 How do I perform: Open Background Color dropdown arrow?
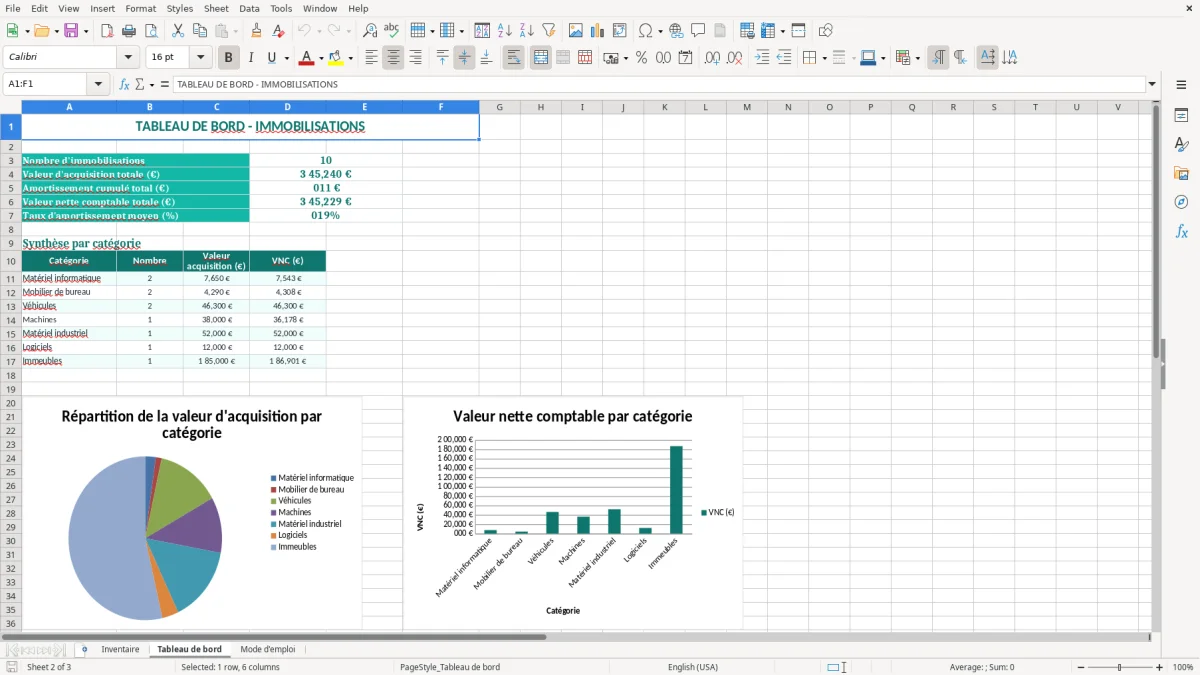point(350,58)
